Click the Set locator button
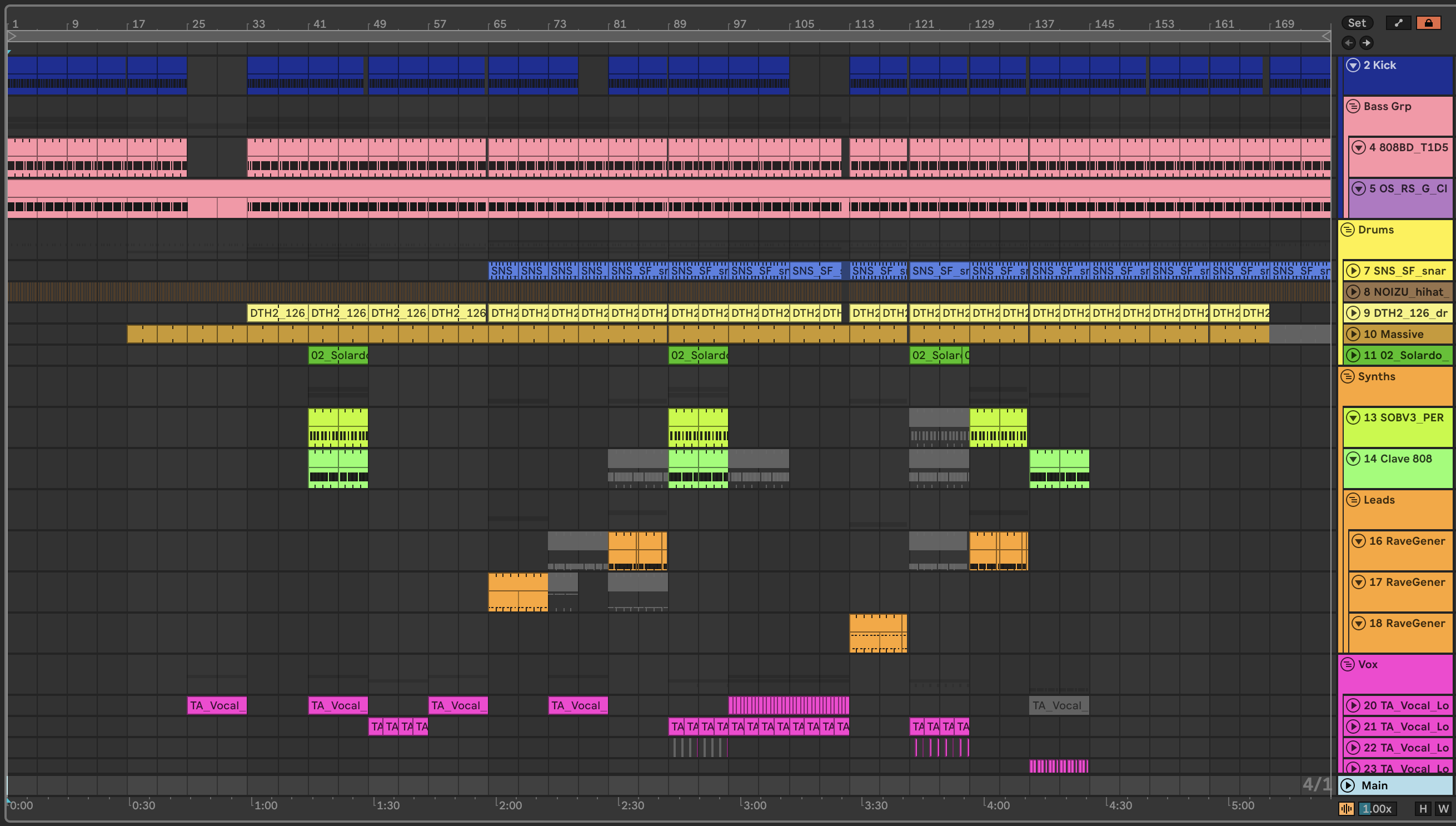Viewport: 1456px width, 826px height. (1357, 23)
